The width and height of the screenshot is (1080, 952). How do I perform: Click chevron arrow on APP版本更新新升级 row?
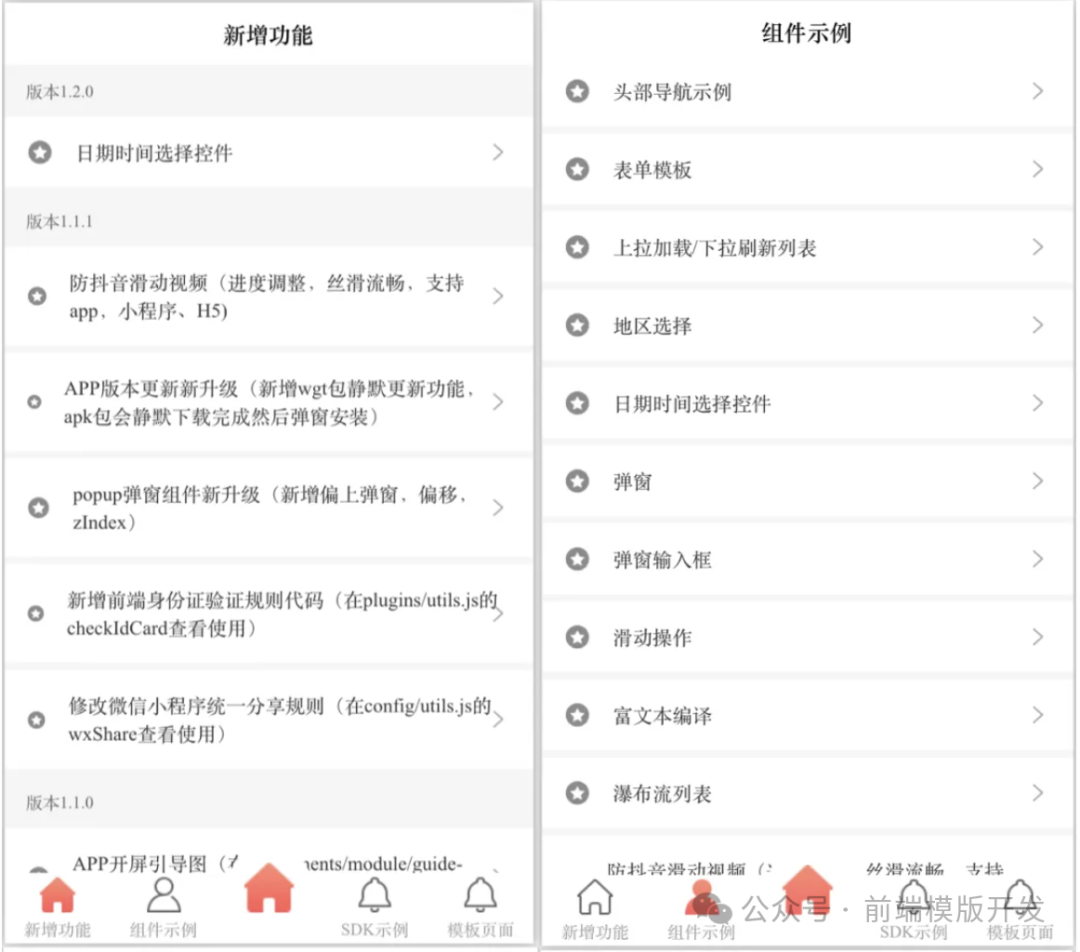pos(498,402)
